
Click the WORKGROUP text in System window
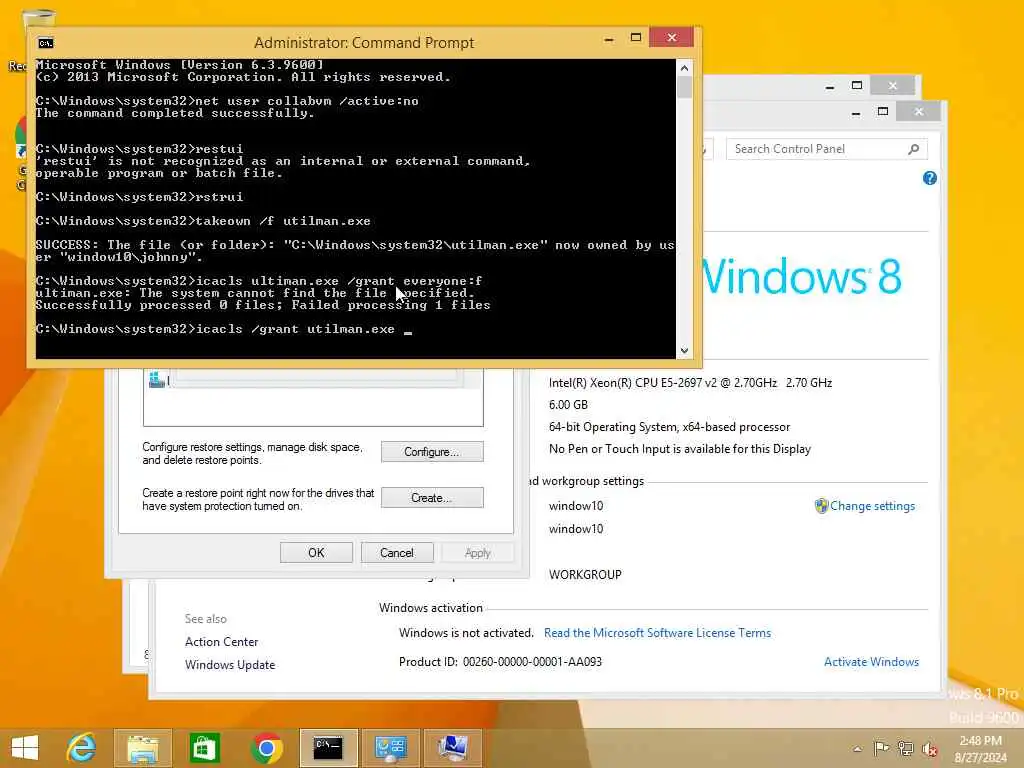pos(585,575)
